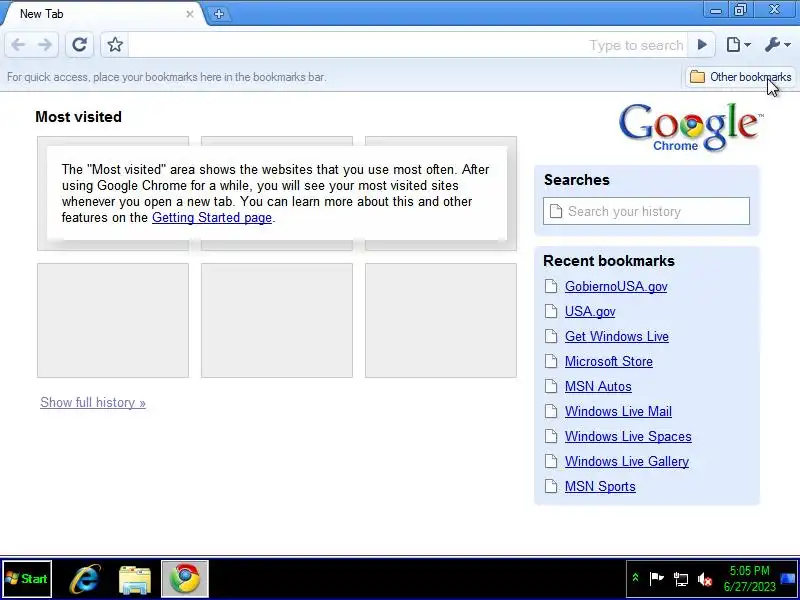
Task: Click the page icon beside Get Windows Live
Action: click(551, 336)
